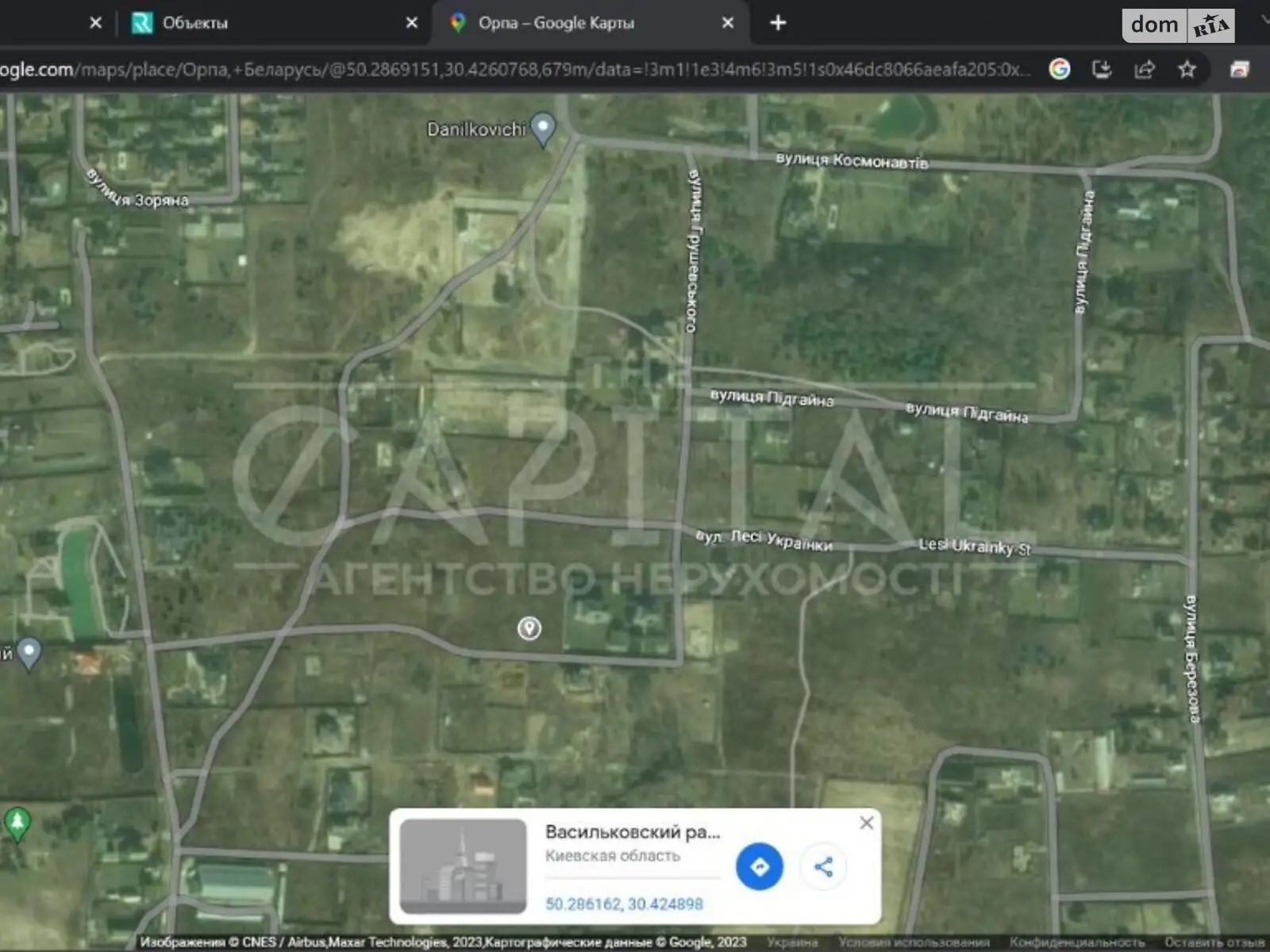Click the вулиця Зоряна label
1270x952 pixels.
point(137,189)
